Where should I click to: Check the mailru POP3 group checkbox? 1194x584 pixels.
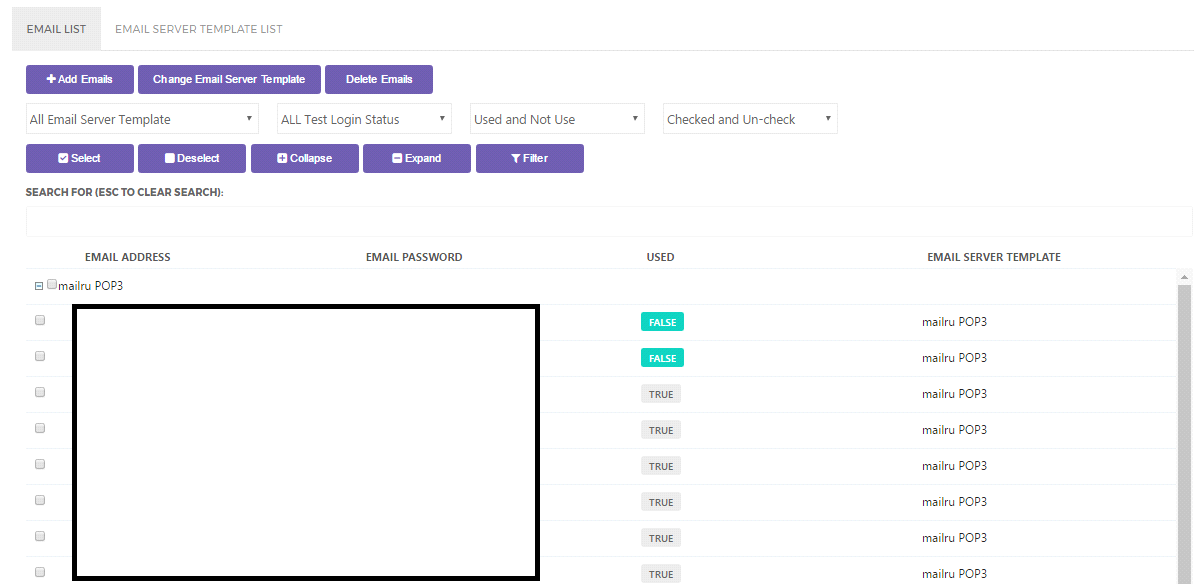pos(52,285)
